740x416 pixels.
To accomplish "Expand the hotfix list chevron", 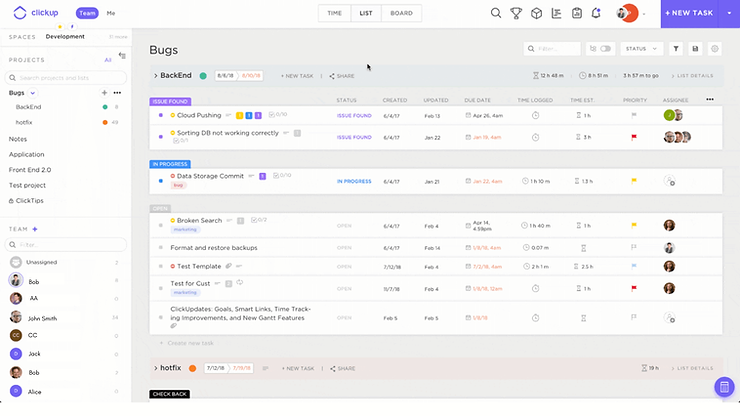I will pyautogui.click(x=155, y=368).
